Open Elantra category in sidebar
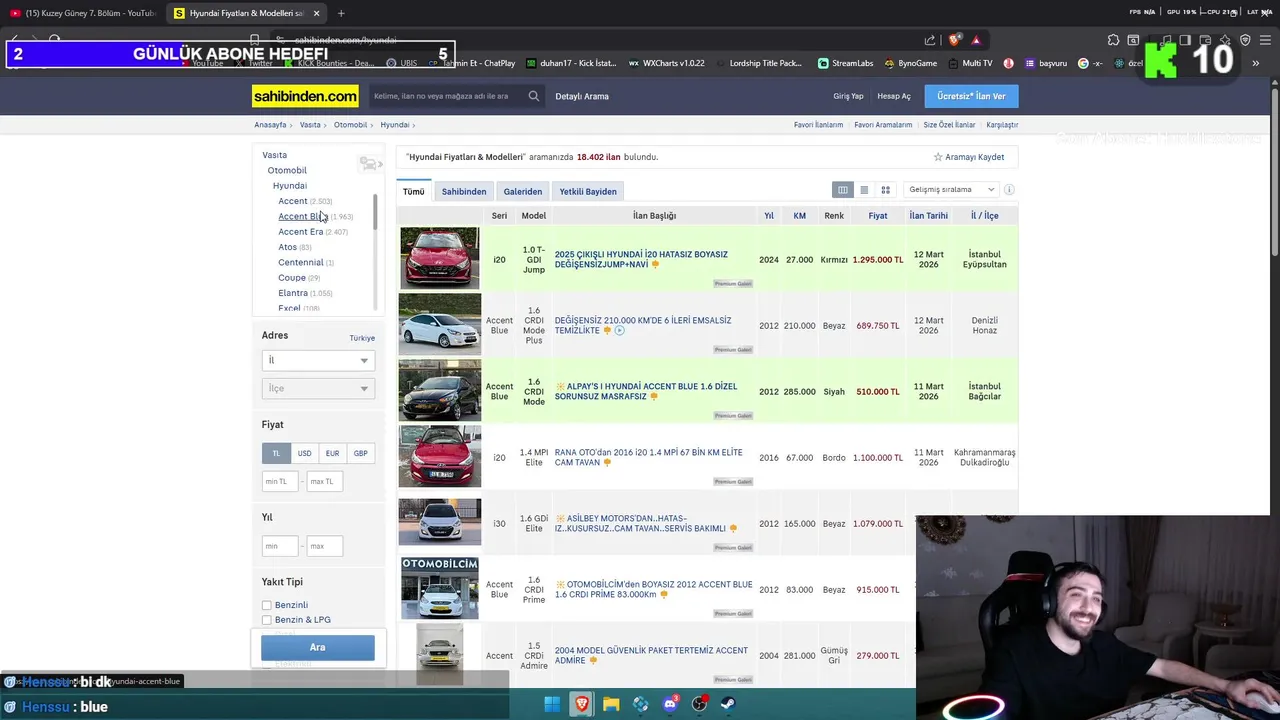 pyautogui.click(x=293, y=293)
